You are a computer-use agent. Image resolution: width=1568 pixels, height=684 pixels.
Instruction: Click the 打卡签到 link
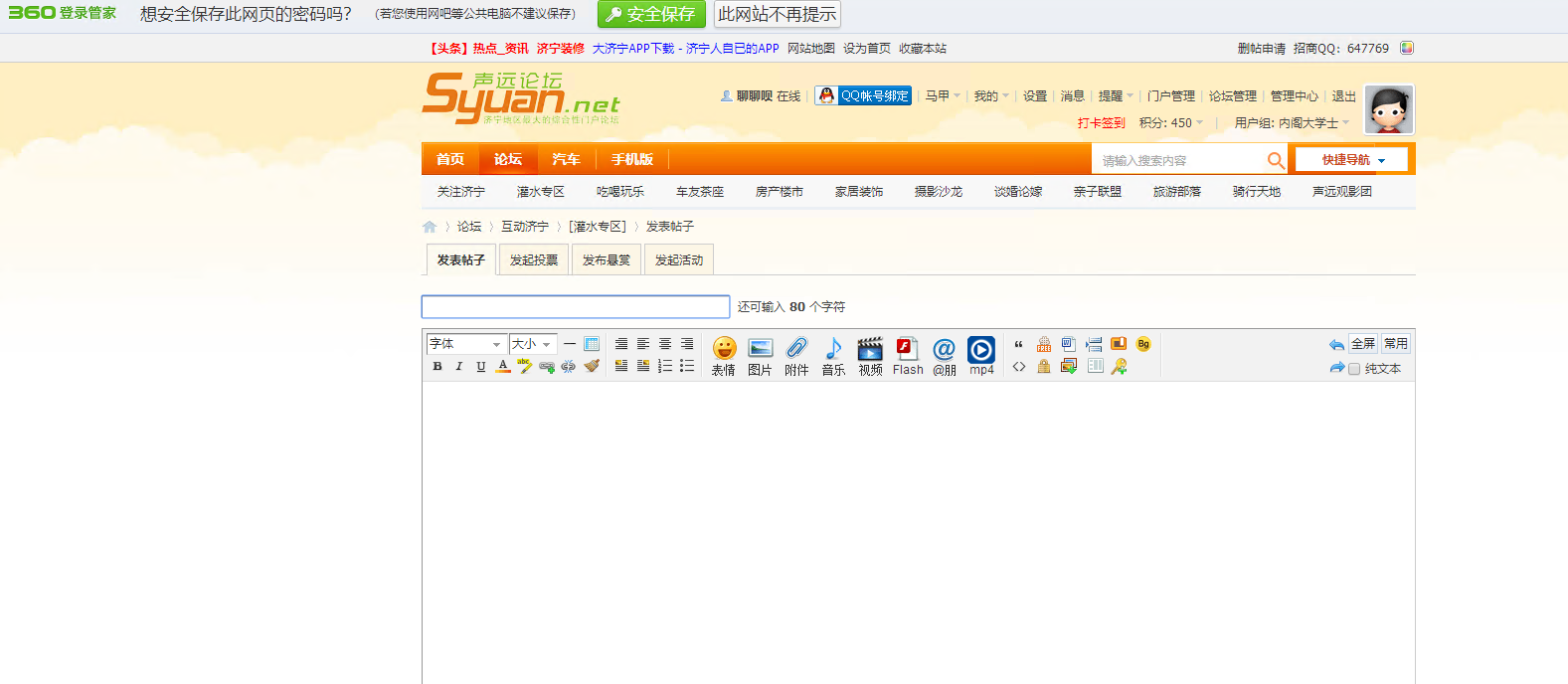[1102, 123]
